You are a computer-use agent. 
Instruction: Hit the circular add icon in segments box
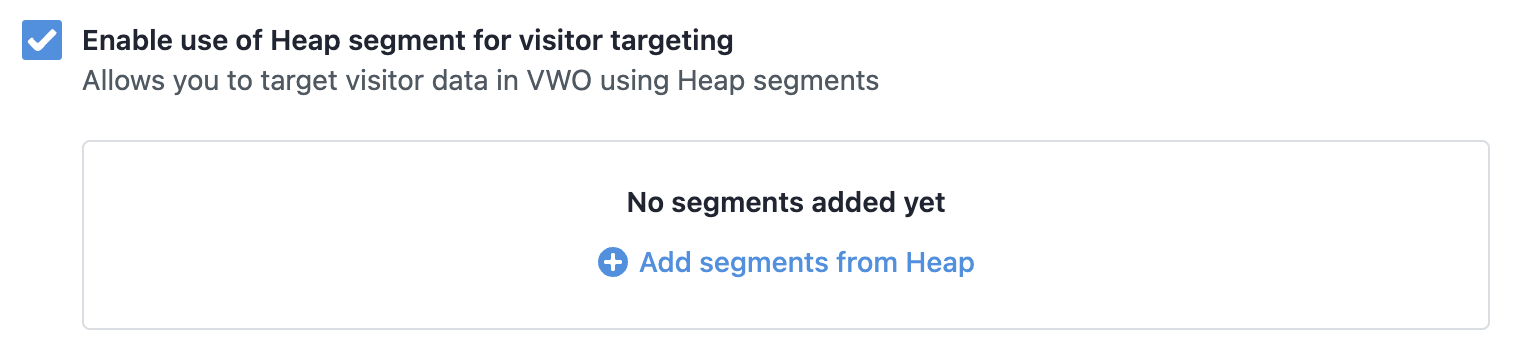[x=612, y=263]
